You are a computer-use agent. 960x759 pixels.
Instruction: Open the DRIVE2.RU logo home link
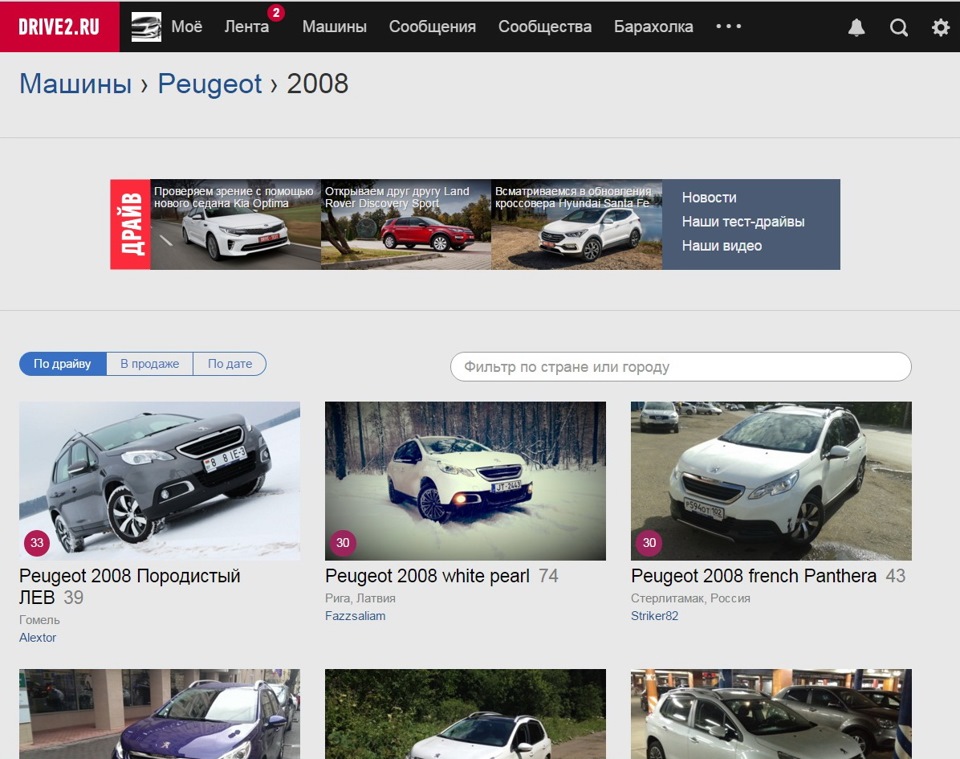[59, 27]
